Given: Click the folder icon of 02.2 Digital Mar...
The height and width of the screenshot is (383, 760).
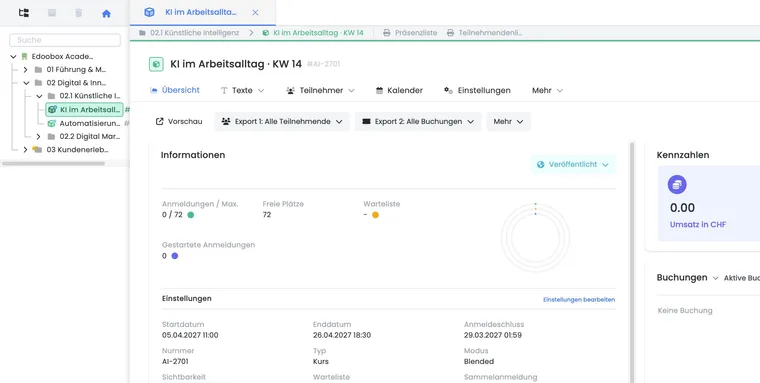Looking at the screenshot, I should tap(51, 137).
